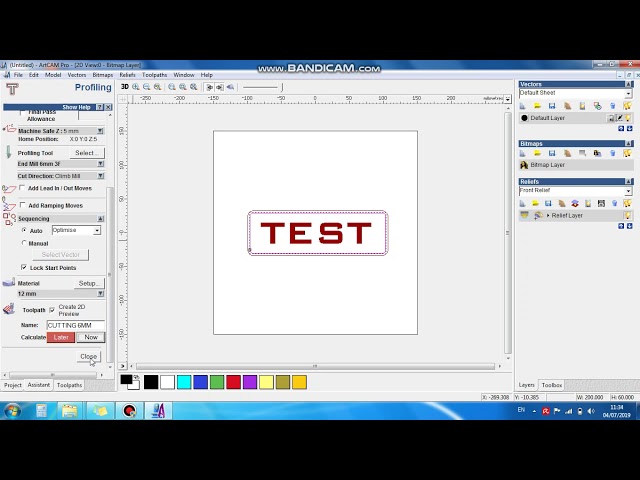Expand the 12 mm material section

(x=100, y=294)
